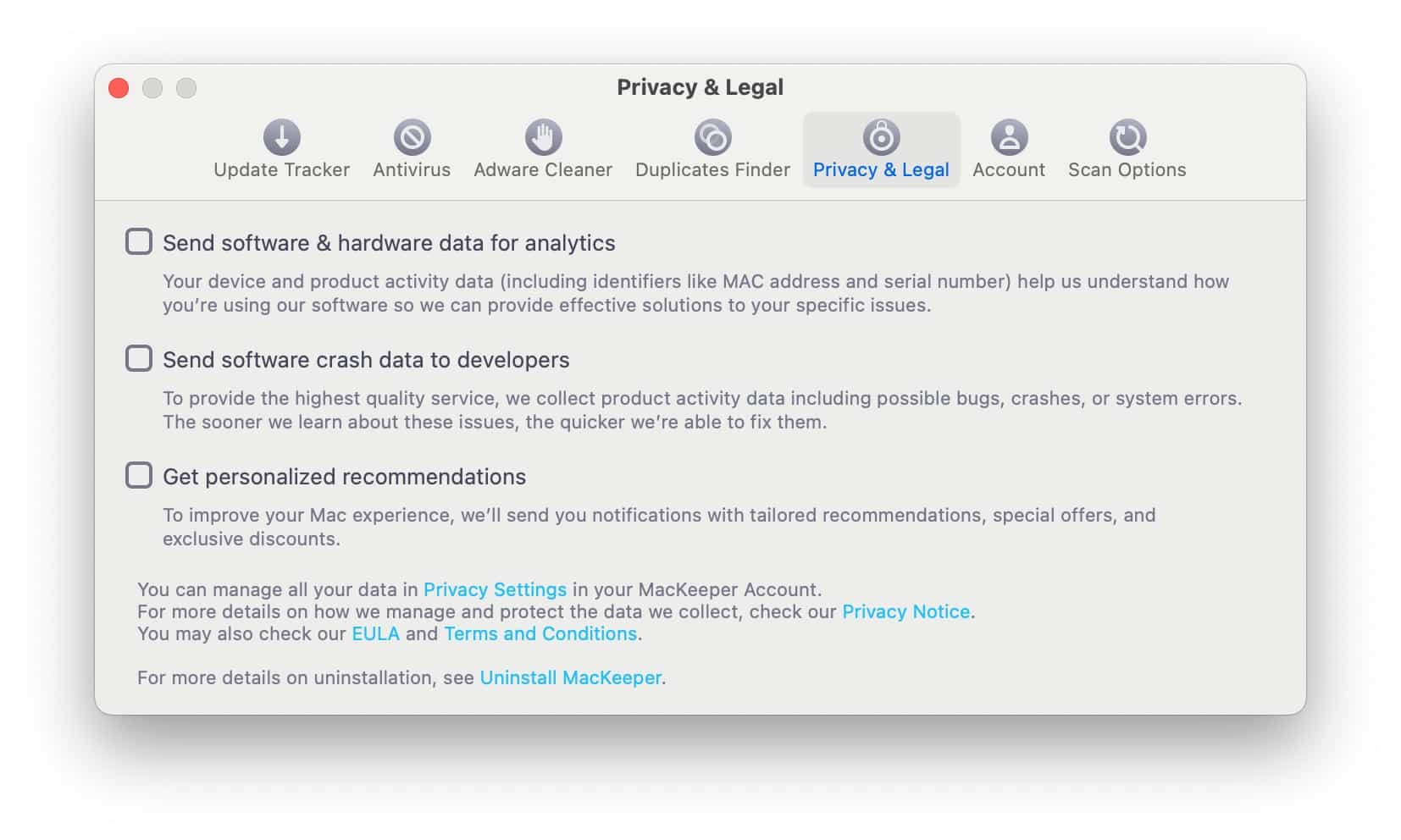Screen dimensions: 1401x840
Task: Switch to the Antivirus tab label
Action: click(412, 169)
